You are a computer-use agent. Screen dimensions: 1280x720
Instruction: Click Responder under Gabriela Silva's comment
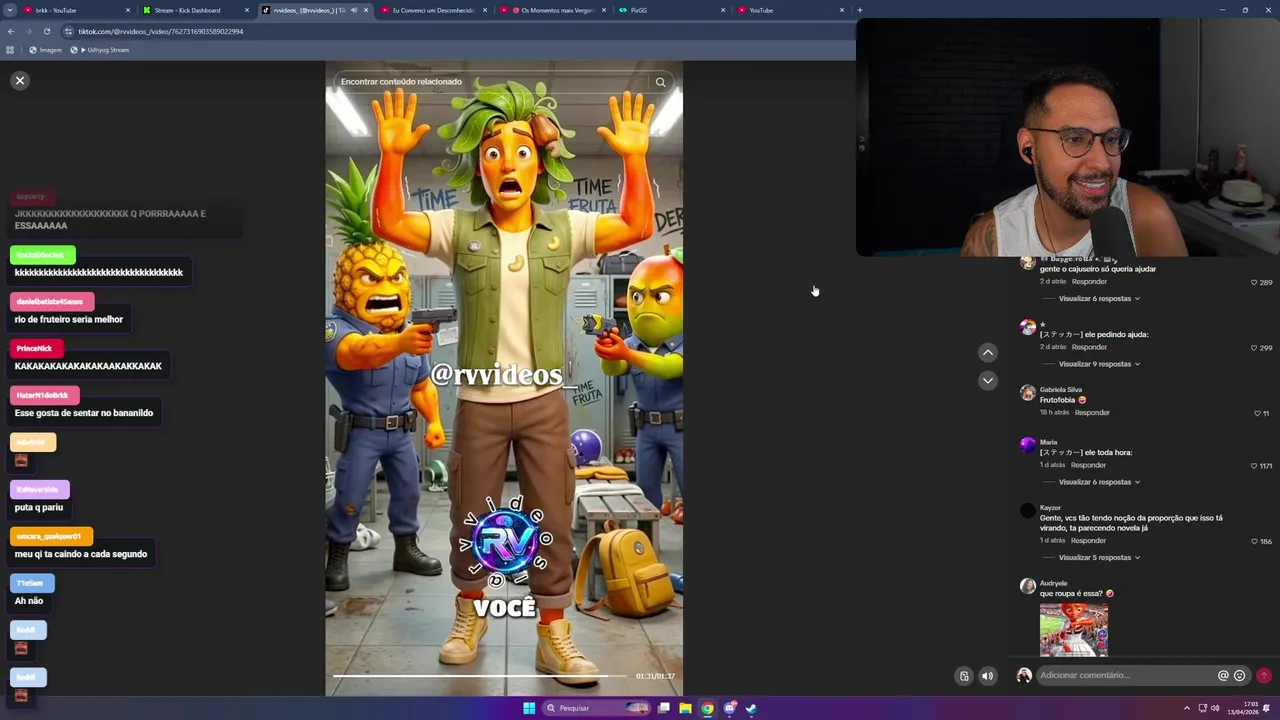pyautogui.click(x=1092, y=412)
